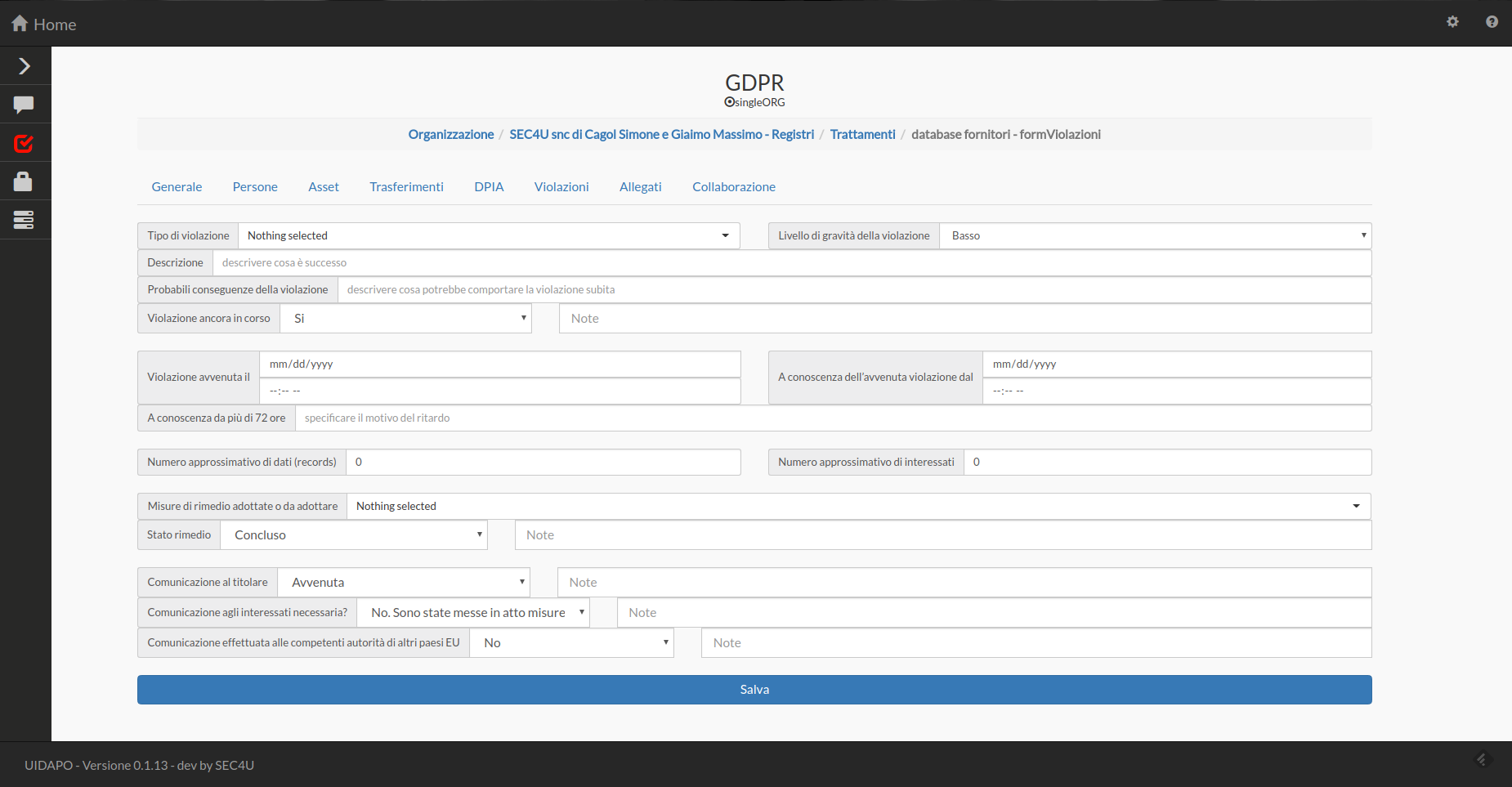Click the Home text link

pyautogui.click(x=55, y=25)
